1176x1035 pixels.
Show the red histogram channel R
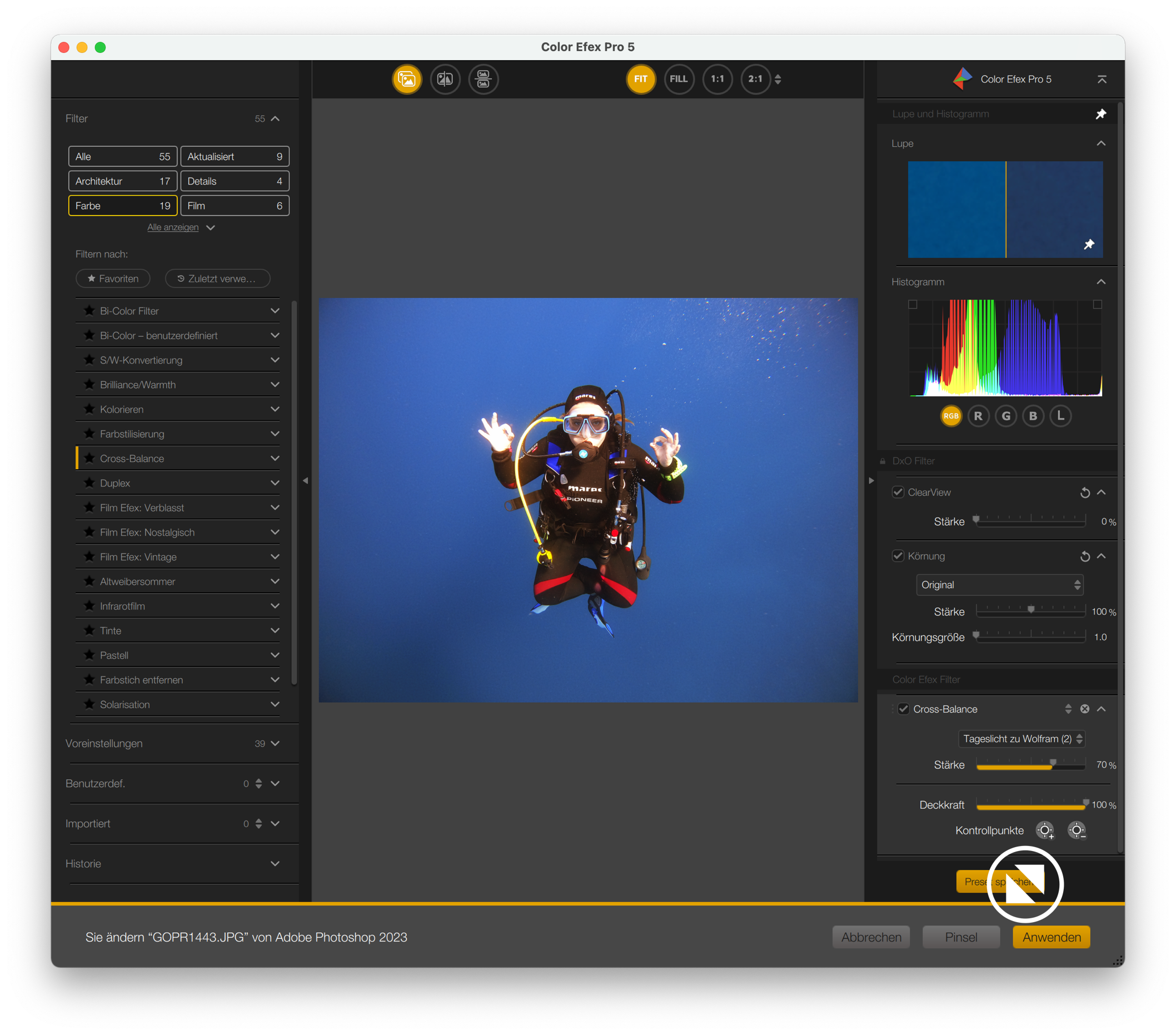point(978,416)
